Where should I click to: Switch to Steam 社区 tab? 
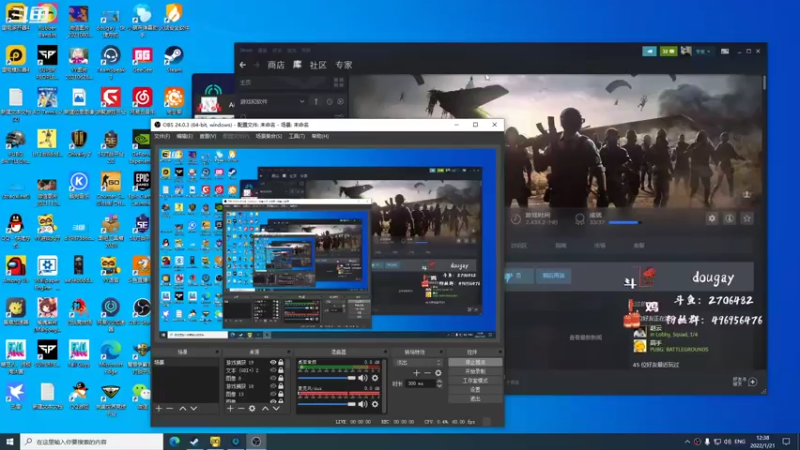tap(318, 65)
